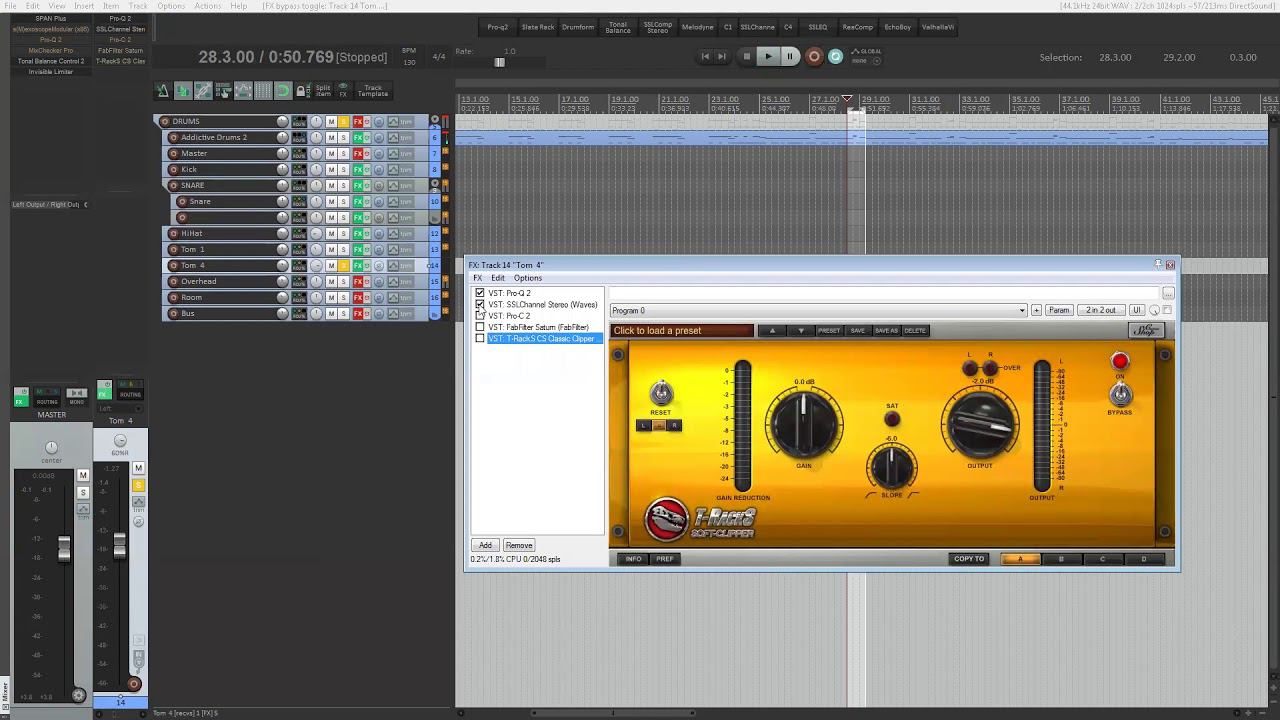
Task: Enable T-RackS CS Classic Clipper checkbox
Action: click(x=480, y=338)
